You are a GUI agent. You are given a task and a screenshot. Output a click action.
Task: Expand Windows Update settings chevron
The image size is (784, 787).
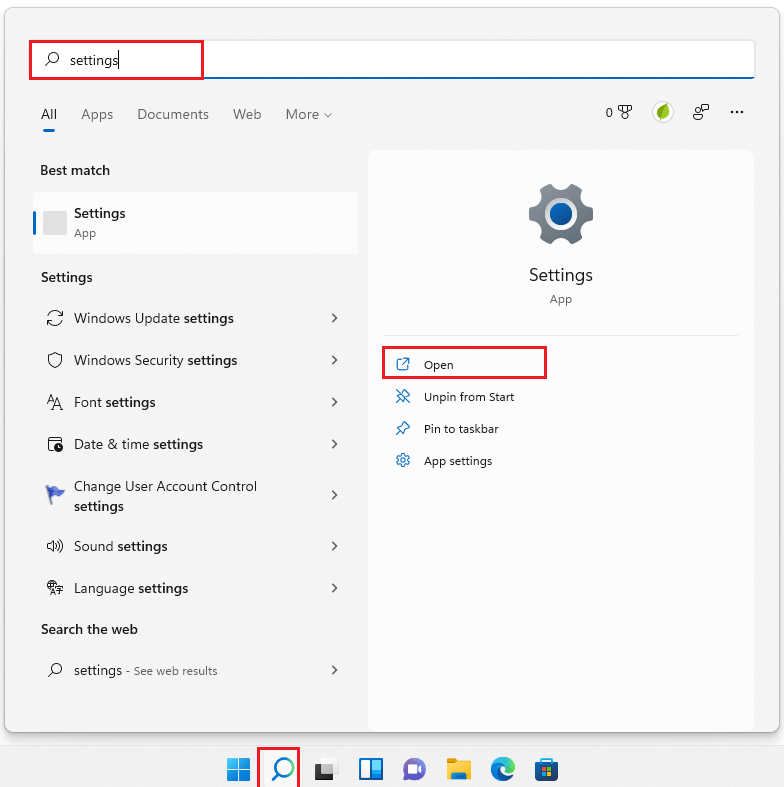pyautogui.click(x=334, y=318)
